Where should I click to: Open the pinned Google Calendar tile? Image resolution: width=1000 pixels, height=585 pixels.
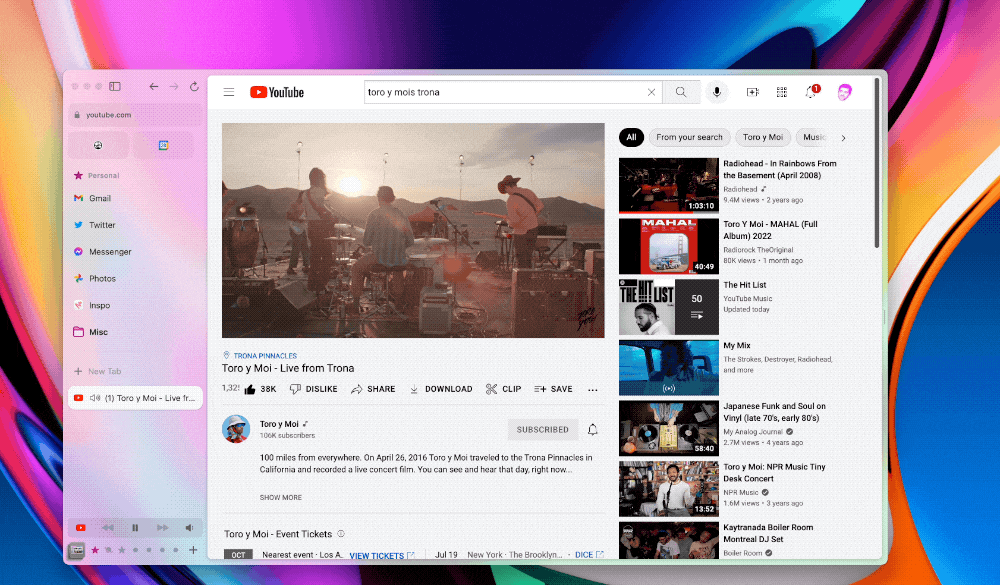(x=163, y=145)
